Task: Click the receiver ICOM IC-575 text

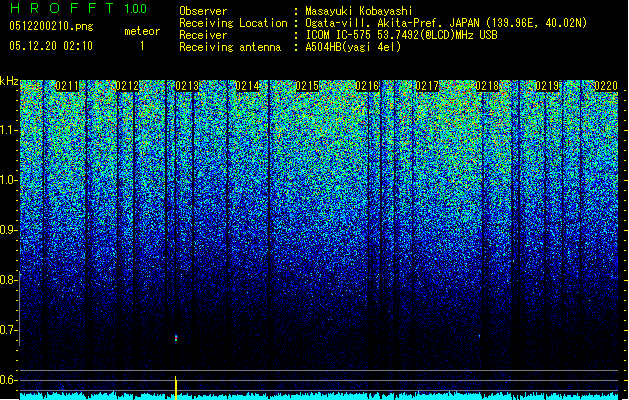Action: click(x=338, y=35)
